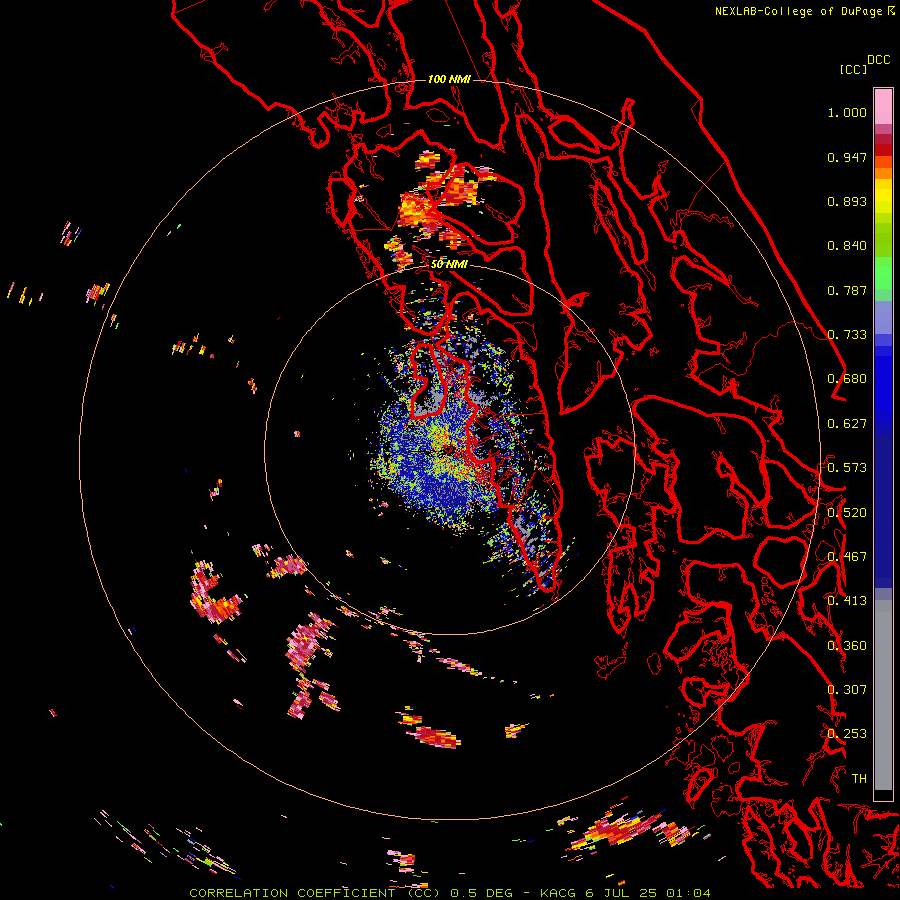Select the 0.467 color scale label

(847, 557)
